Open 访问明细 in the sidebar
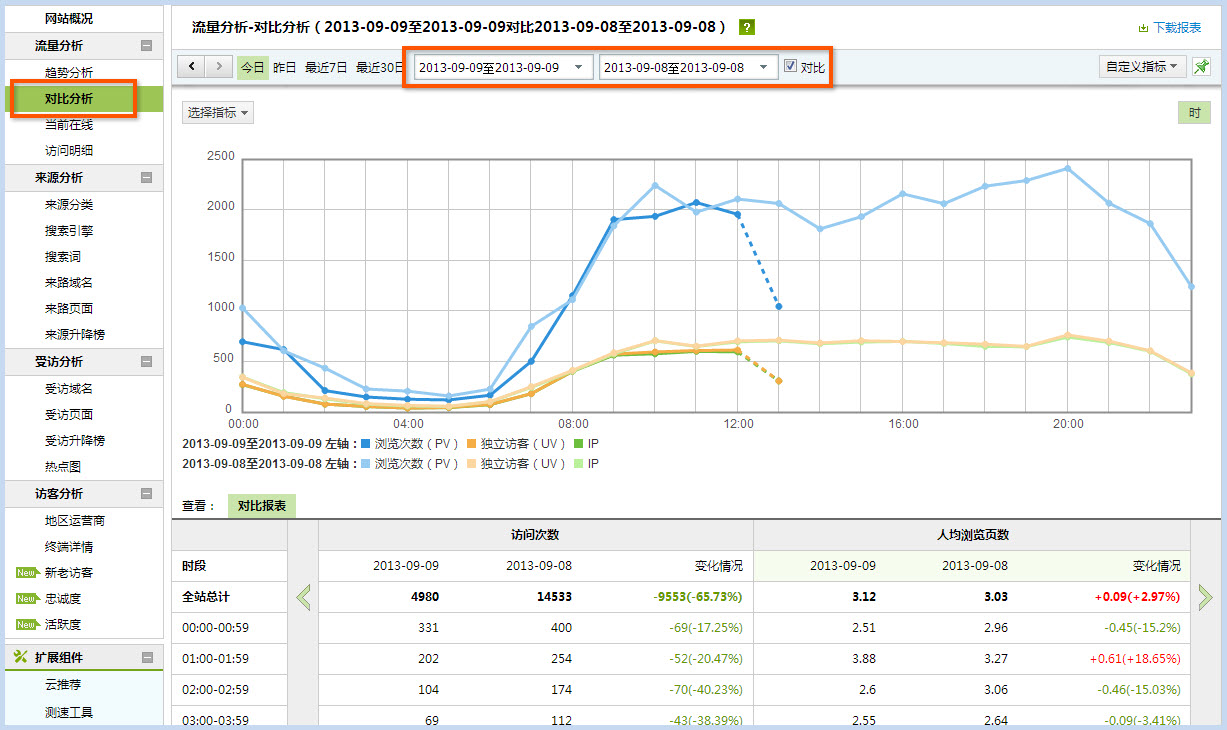 [x=69, y=151]
